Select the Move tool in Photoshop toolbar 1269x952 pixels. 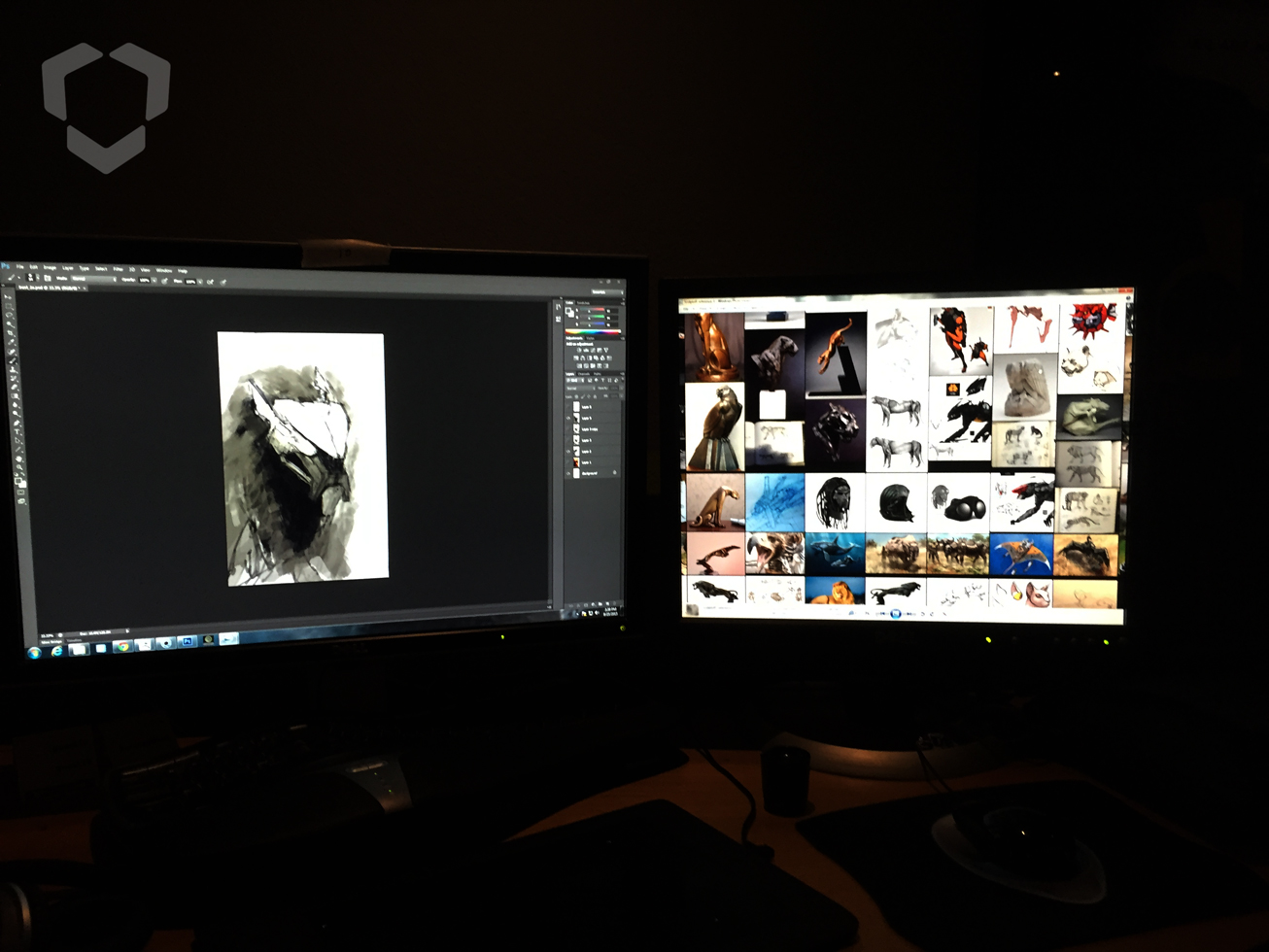coord(9,297)
